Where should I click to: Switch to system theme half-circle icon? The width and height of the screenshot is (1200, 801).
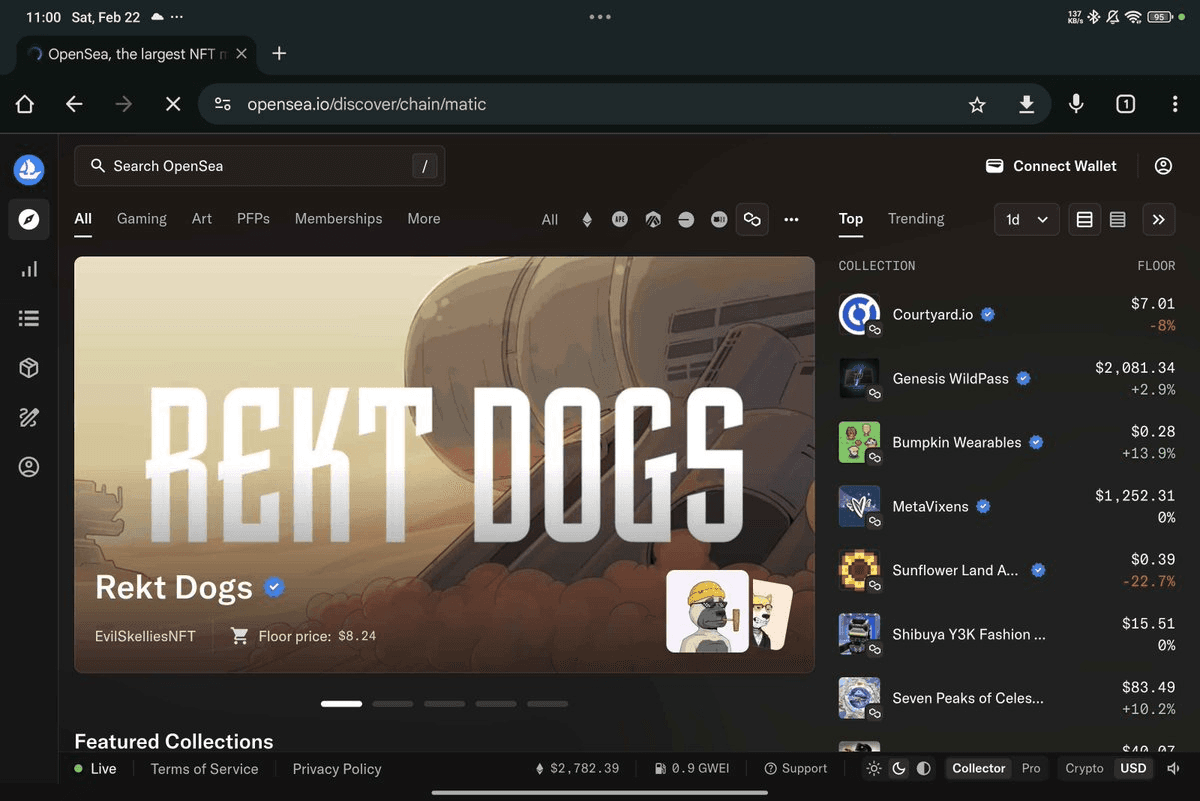pos(924,768)
